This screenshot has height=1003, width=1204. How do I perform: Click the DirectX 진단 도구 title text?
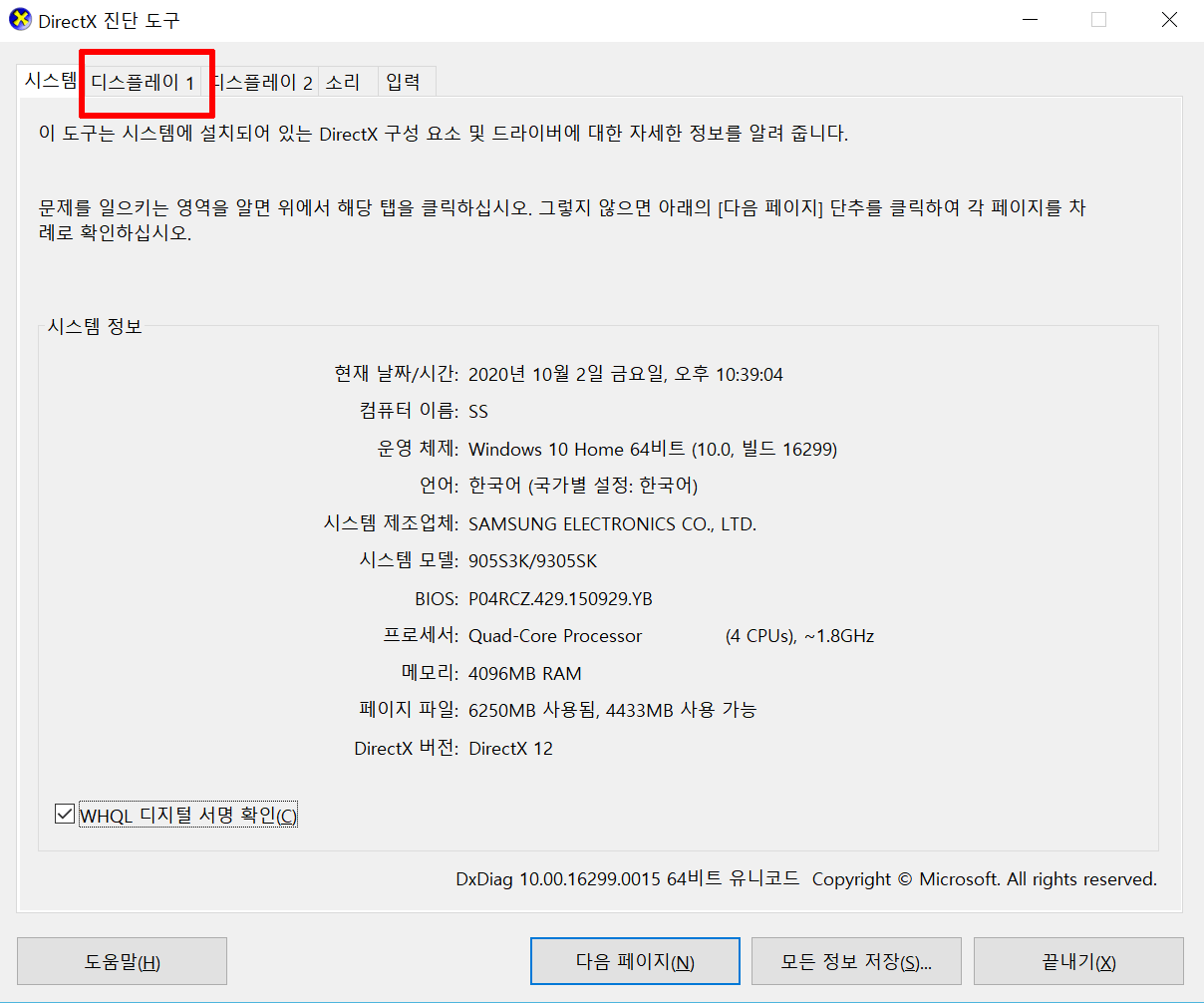tap(110, 20)
